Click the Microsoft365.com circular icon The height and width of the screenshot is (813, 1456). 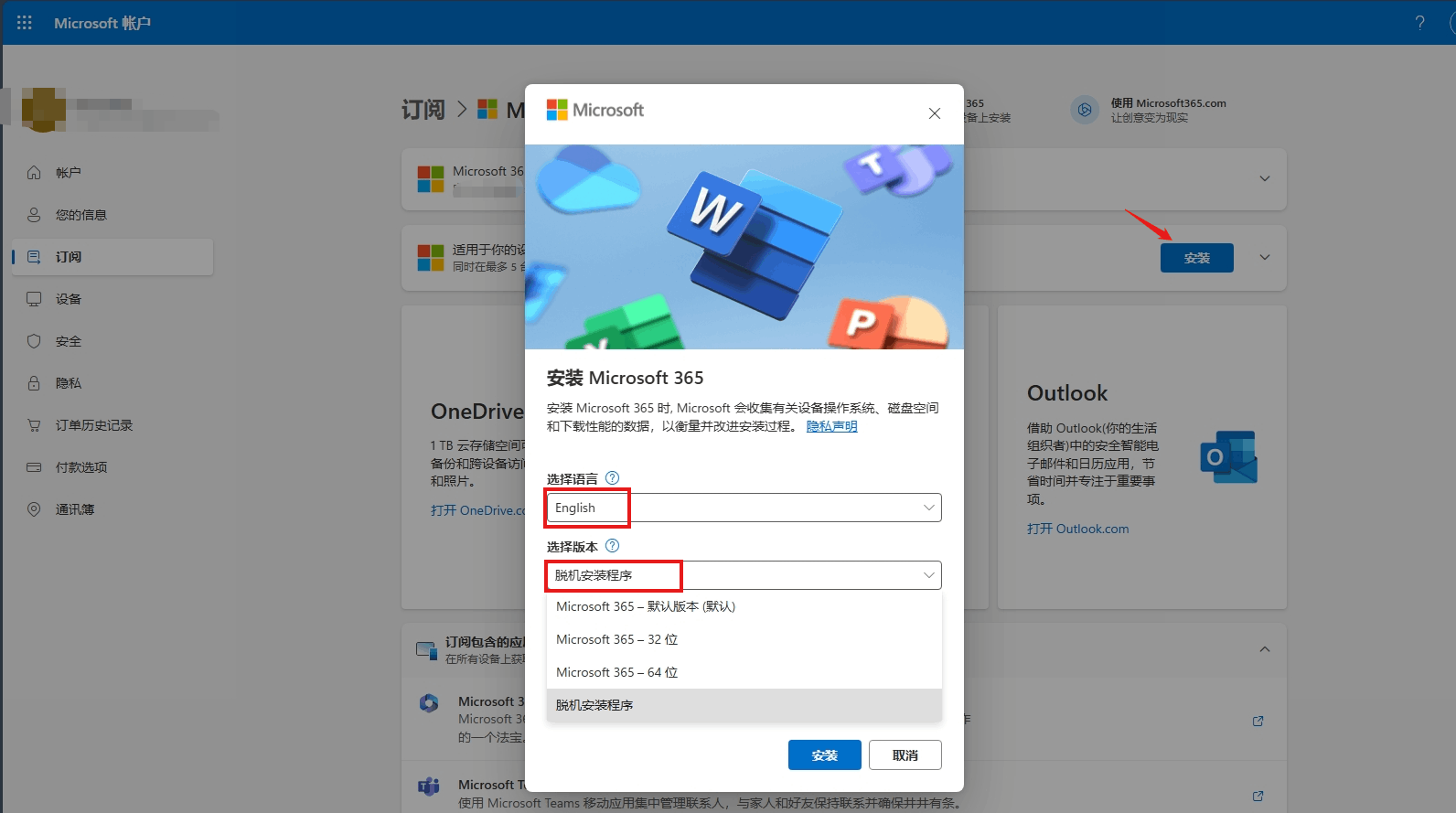click(1085, 110)
